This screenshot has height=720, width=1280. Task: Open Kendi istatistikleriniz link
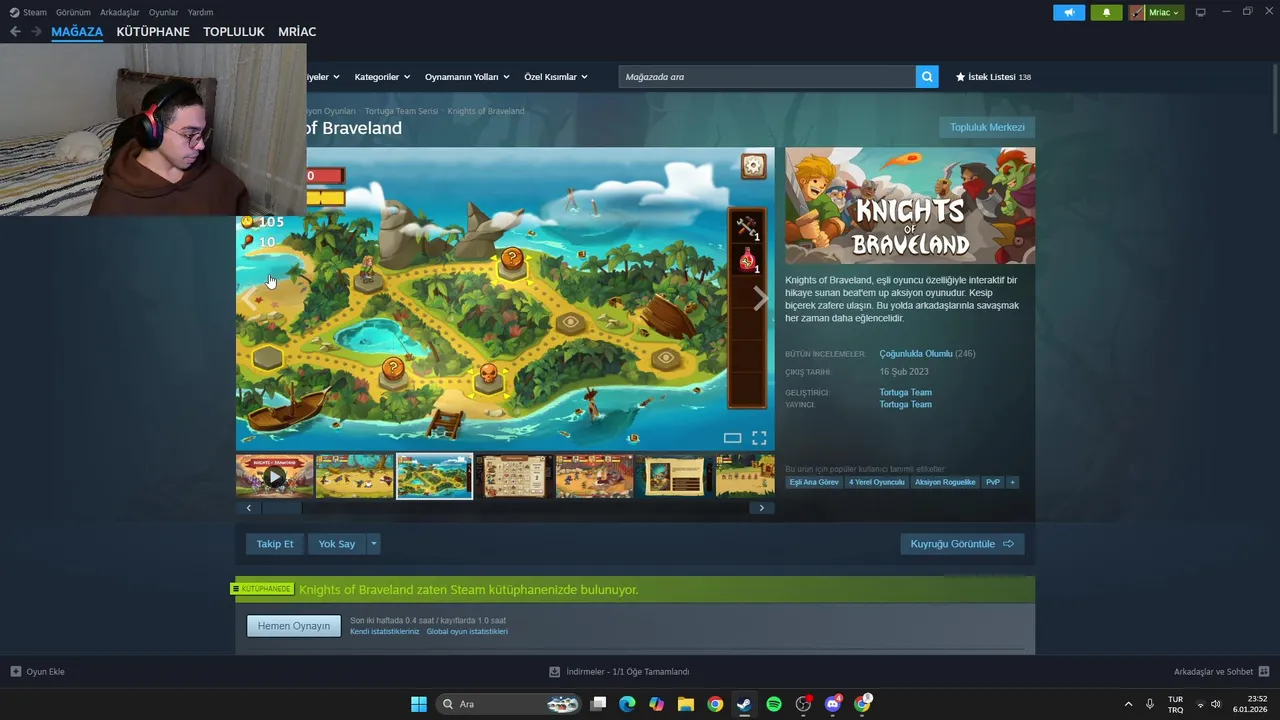pyautogui.click(x=385, y=632)
